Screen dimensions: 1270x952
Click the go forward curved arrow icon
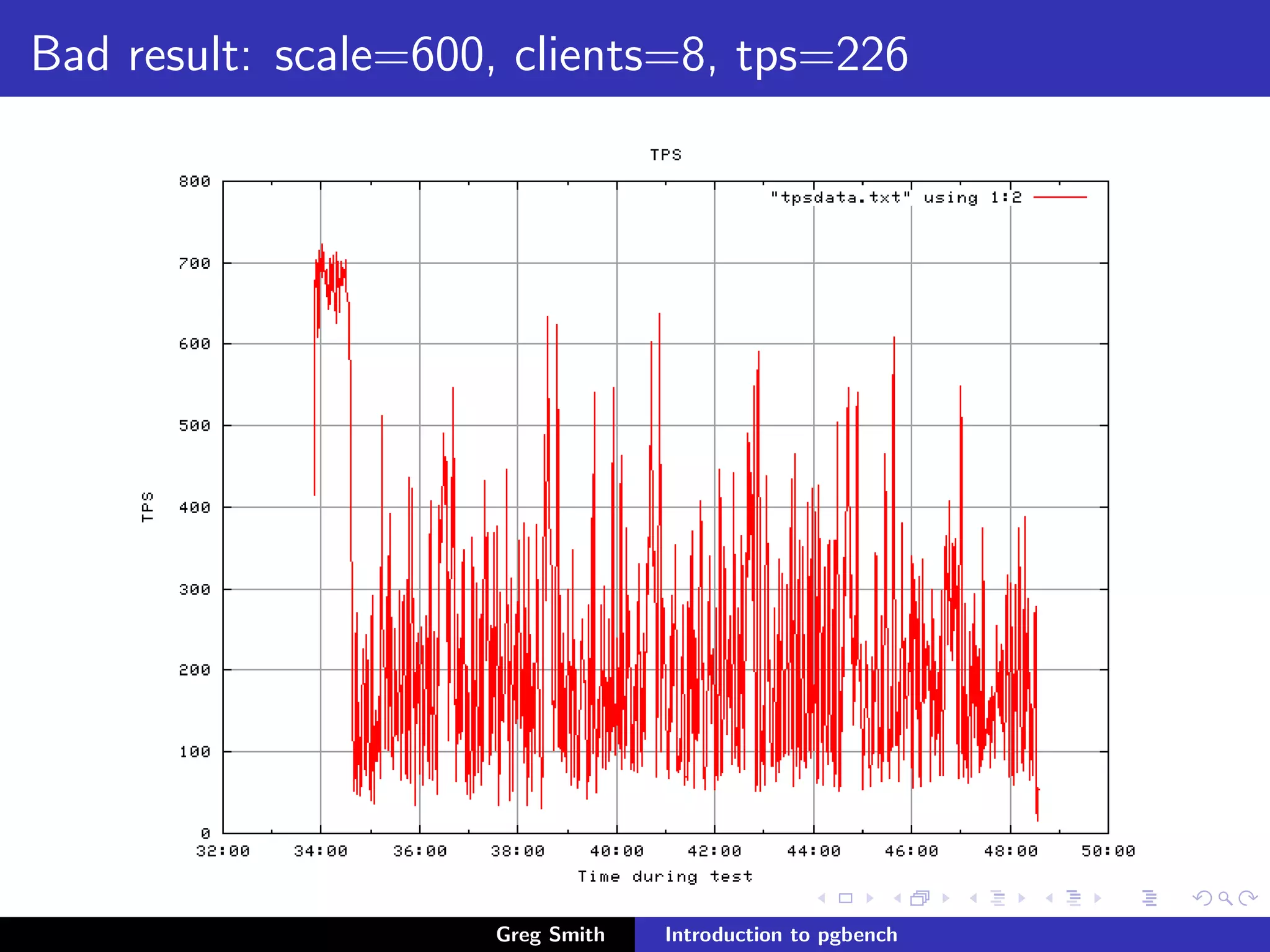(x=1248, y=898)
